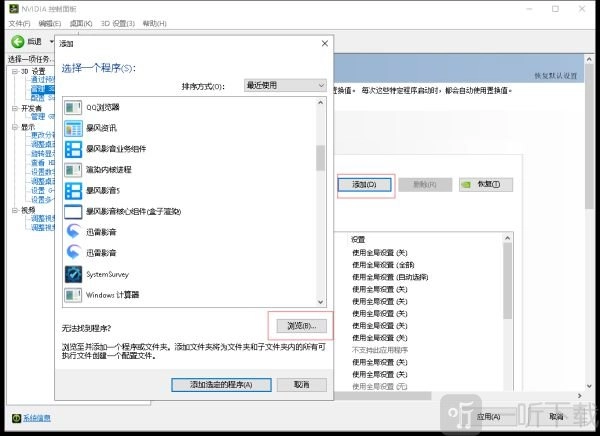Screen dimensions: 600x436
Task: Select the SystemSurvey shield icon
Action: click(x=72, y=273)
